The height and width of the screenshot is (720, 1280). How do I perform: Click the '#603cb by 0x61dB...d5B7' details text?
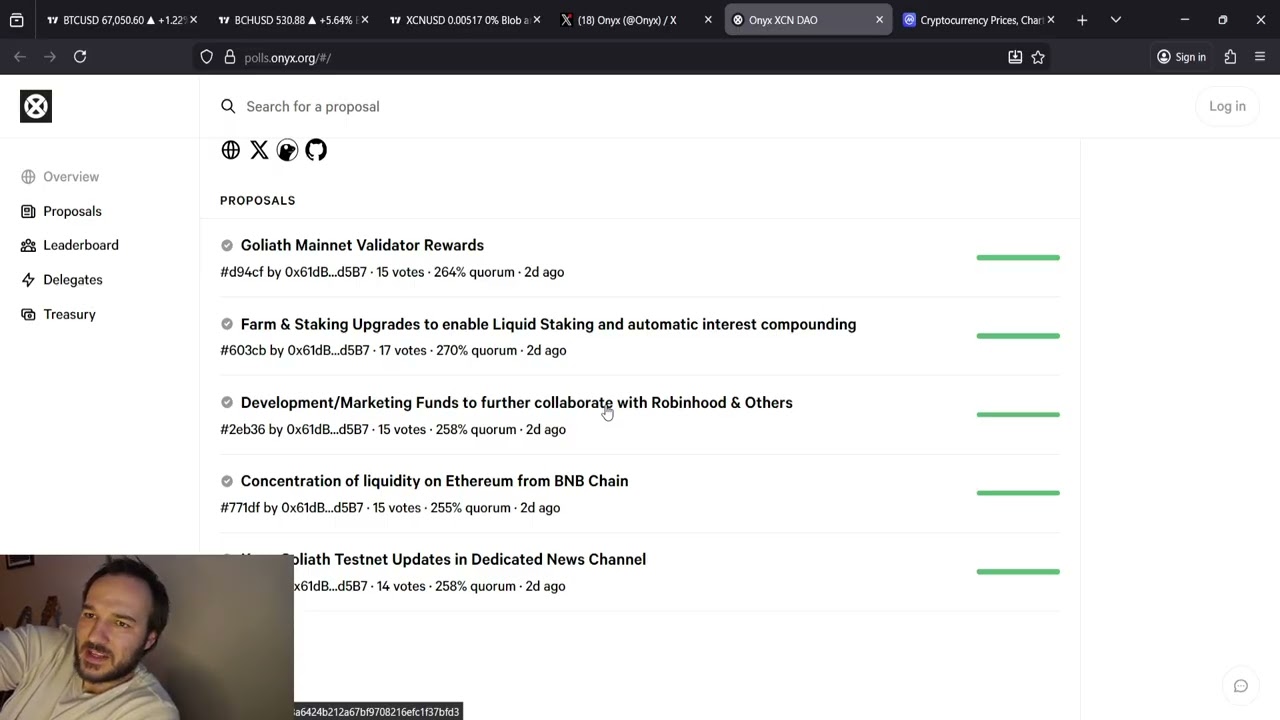click(x=295, y=350)
